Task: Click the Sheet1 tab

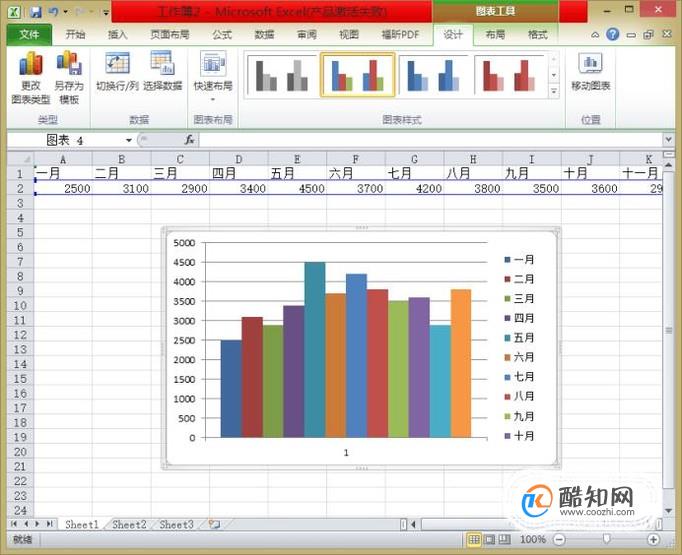Action: point(82,525)
